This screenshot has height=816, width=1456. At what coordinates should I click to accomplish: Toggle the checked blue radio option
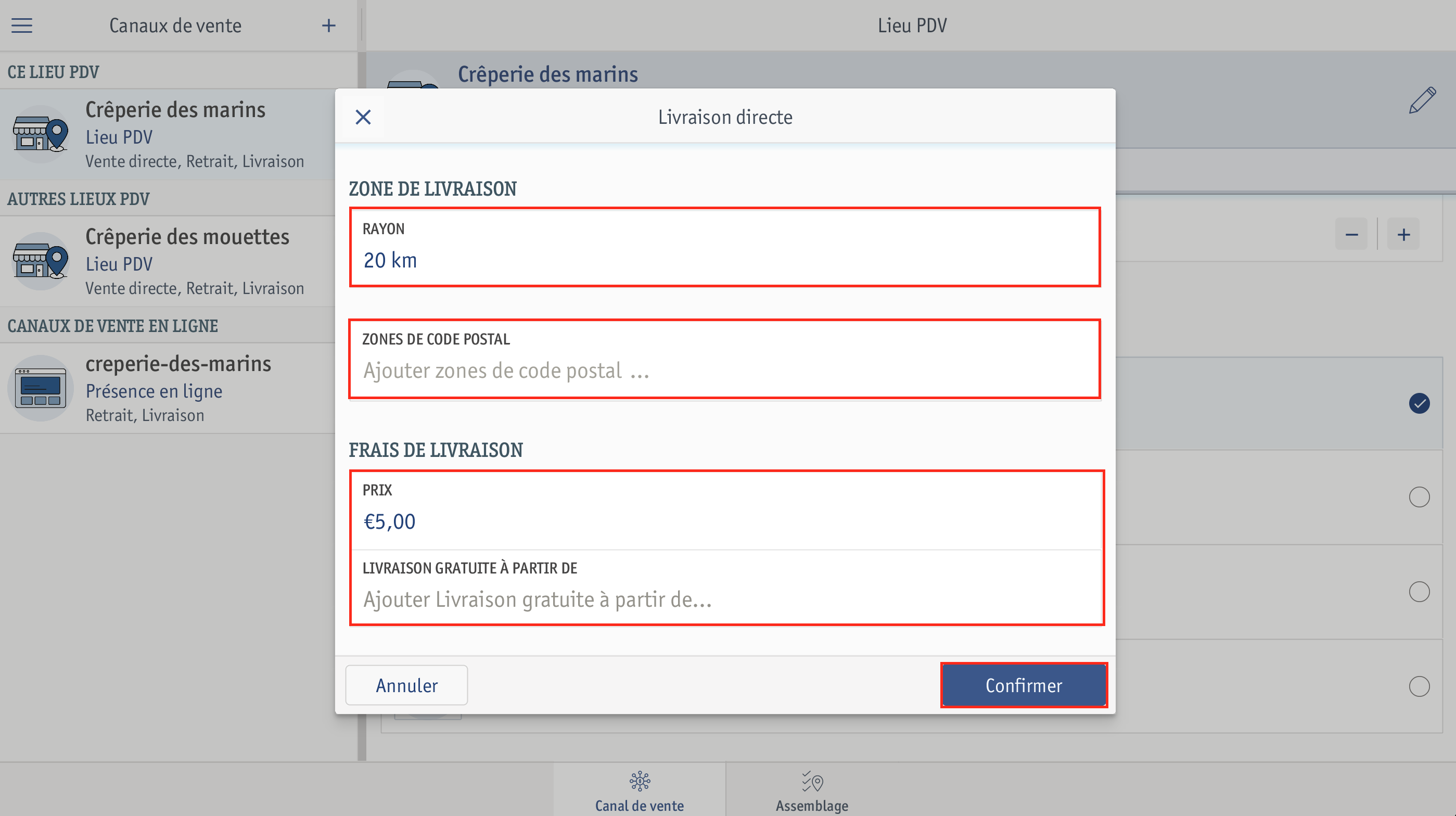1419,403
